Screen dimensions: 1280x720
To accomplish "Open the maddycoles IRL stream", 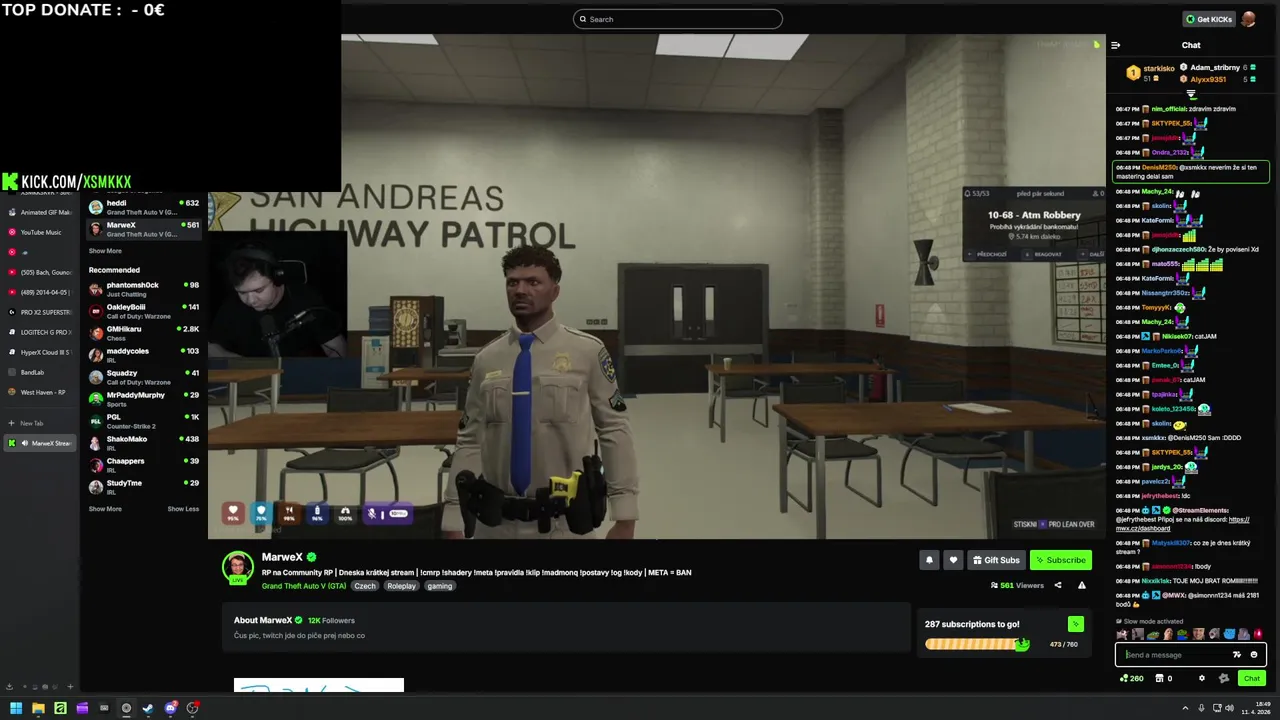I will point(144,355).
